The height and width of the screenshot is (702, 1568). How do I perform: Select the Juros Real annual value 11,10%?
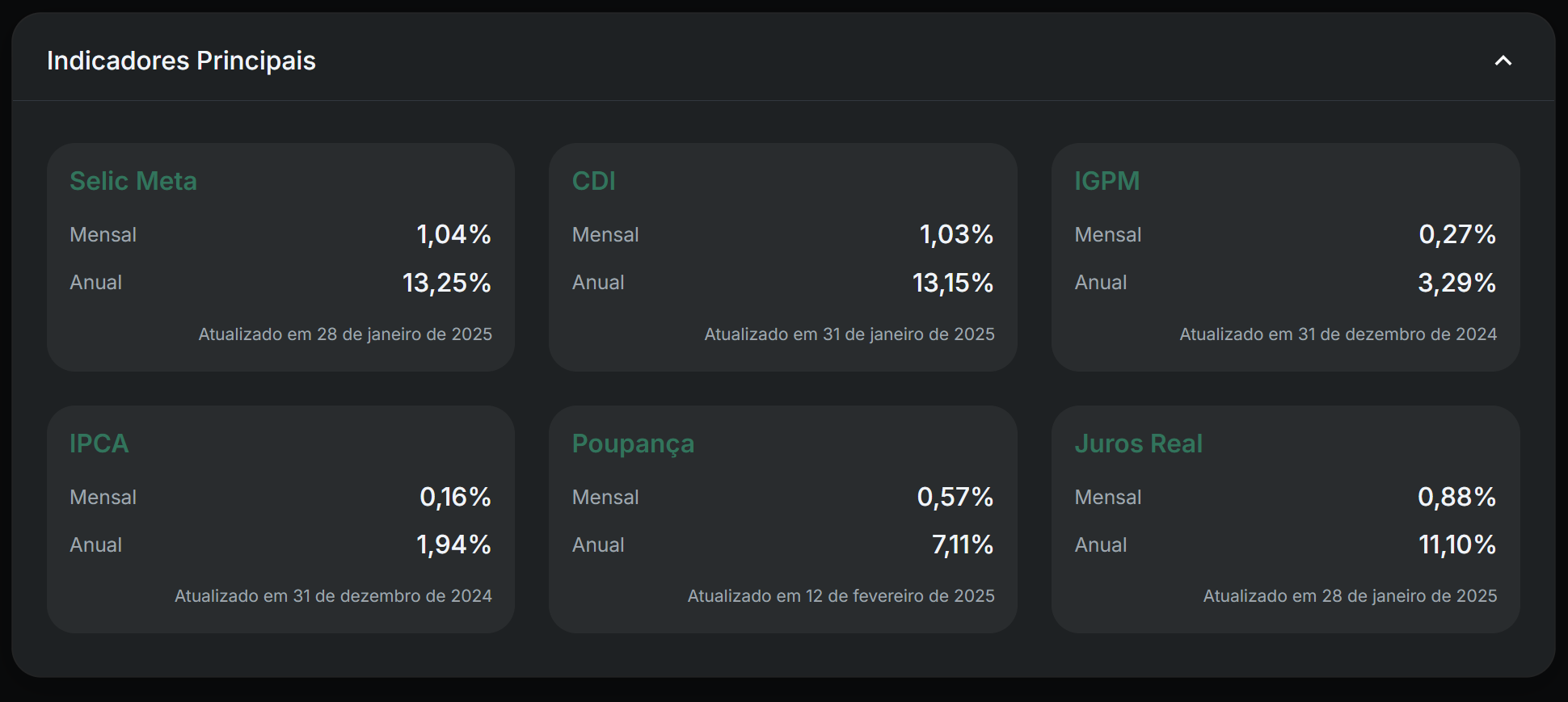(1459, 544)
